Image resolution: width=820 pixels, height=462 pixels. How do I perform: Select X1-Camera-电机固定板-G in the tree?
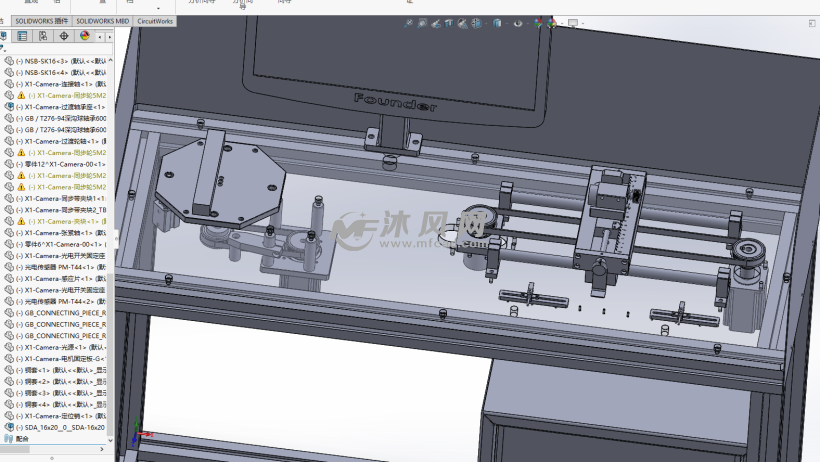tap(61, 359)
